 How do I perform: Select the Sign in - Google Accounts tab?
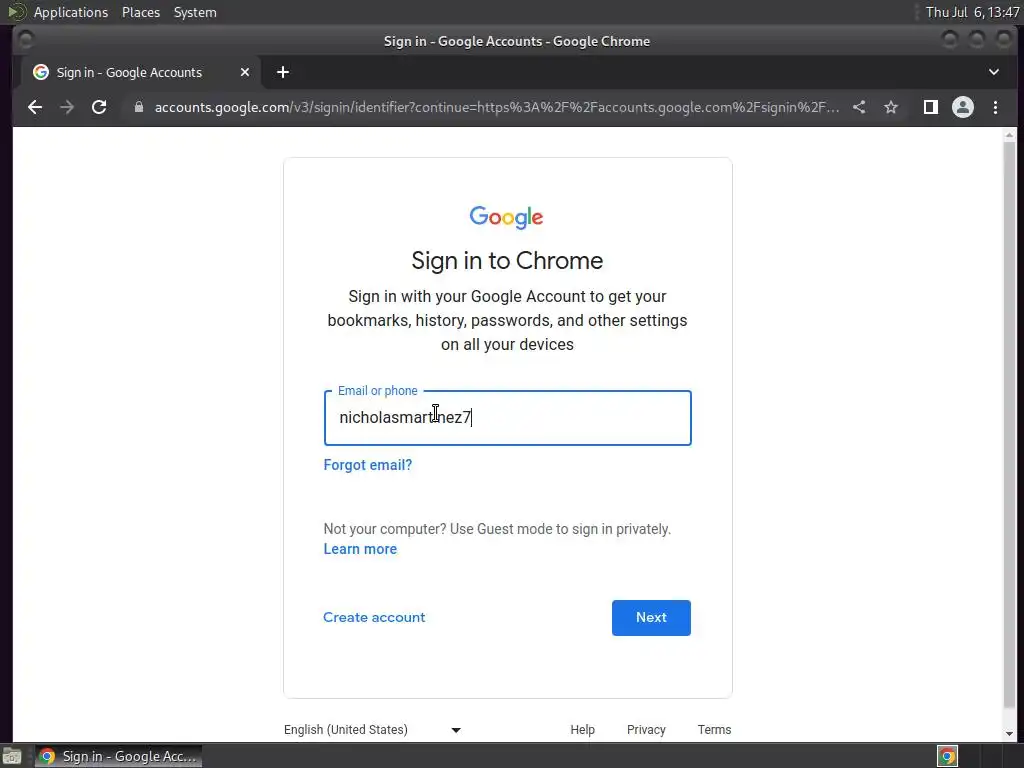pyautogui.click(x=140, y=72)
